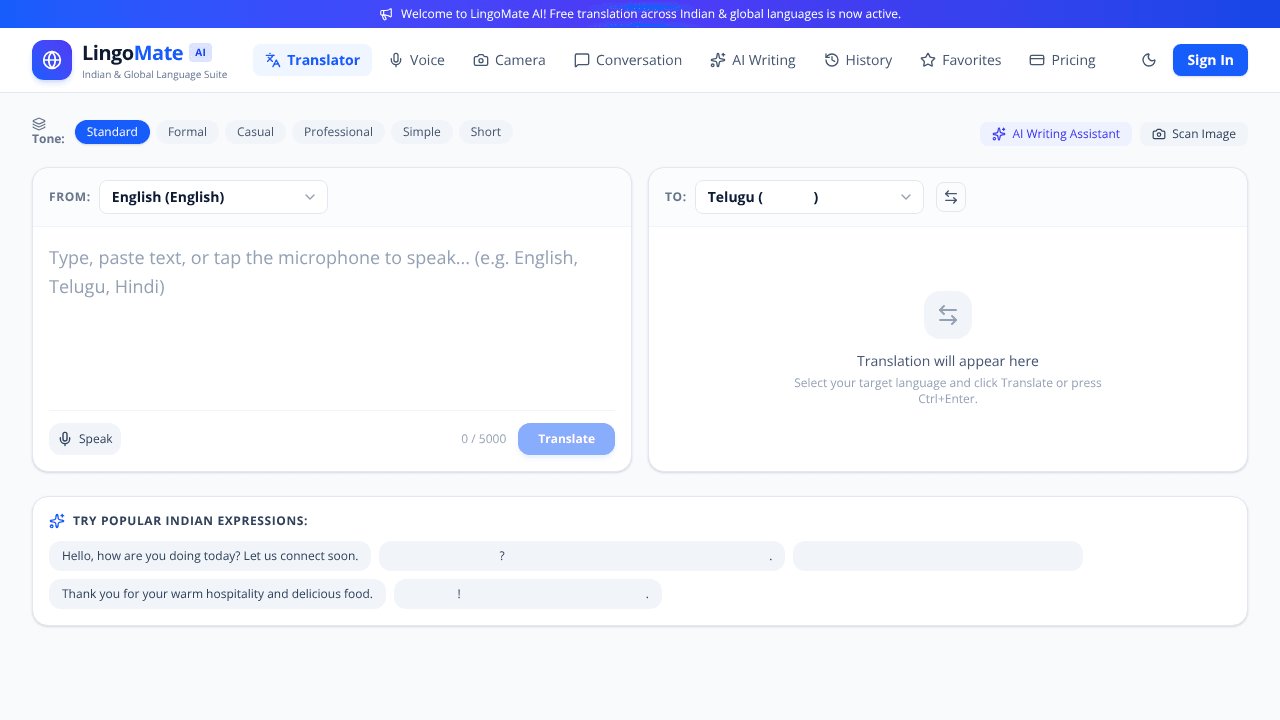The height and width of the screenshot is (720, 1280).
Task: Open the Pricing page
Action: pos(1063,60)
